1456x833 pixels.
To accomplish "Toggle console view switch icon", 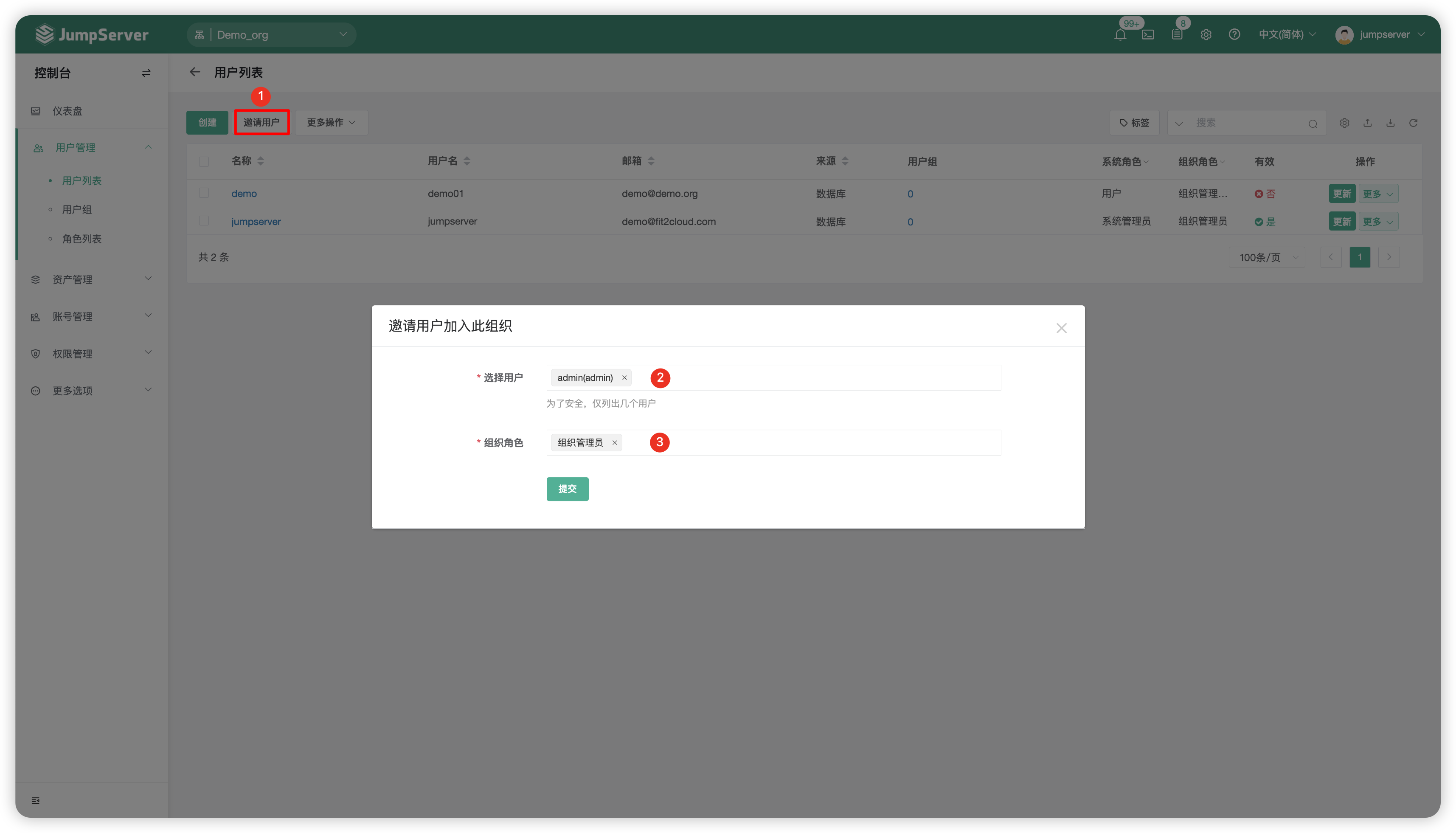I will (x=146, y=73).
